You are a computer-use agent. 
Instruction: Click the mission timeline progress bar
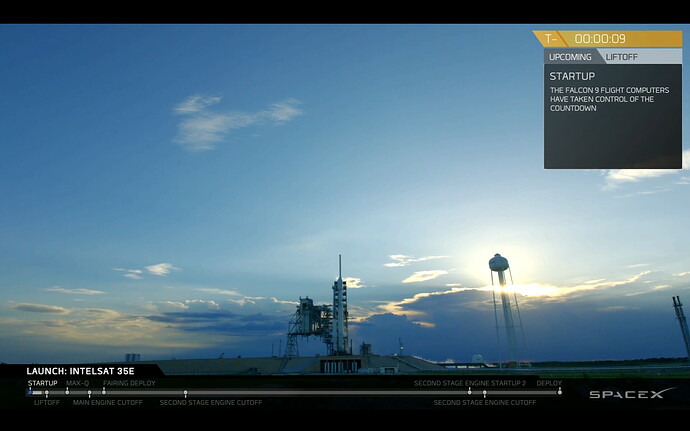pos(300,392)
